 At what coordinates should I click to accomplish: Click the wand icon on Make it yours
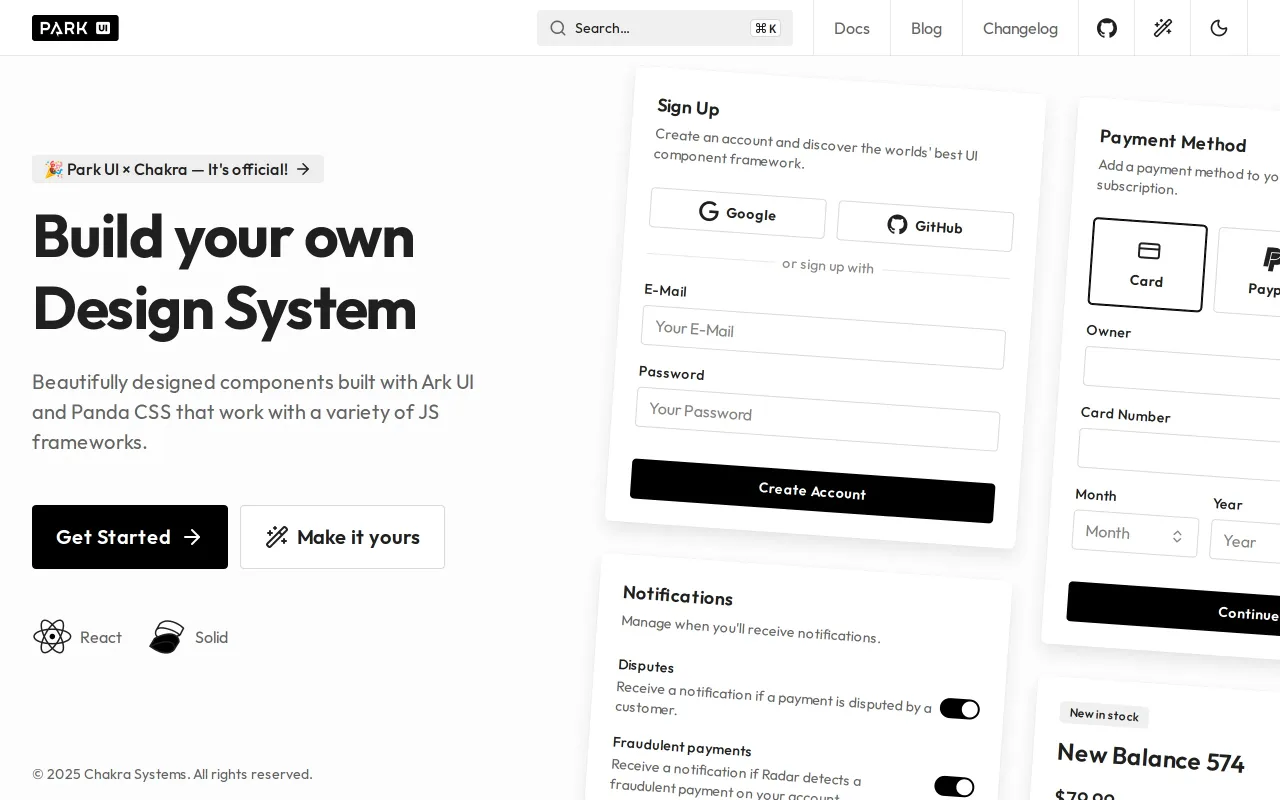[x=277, y=537]
